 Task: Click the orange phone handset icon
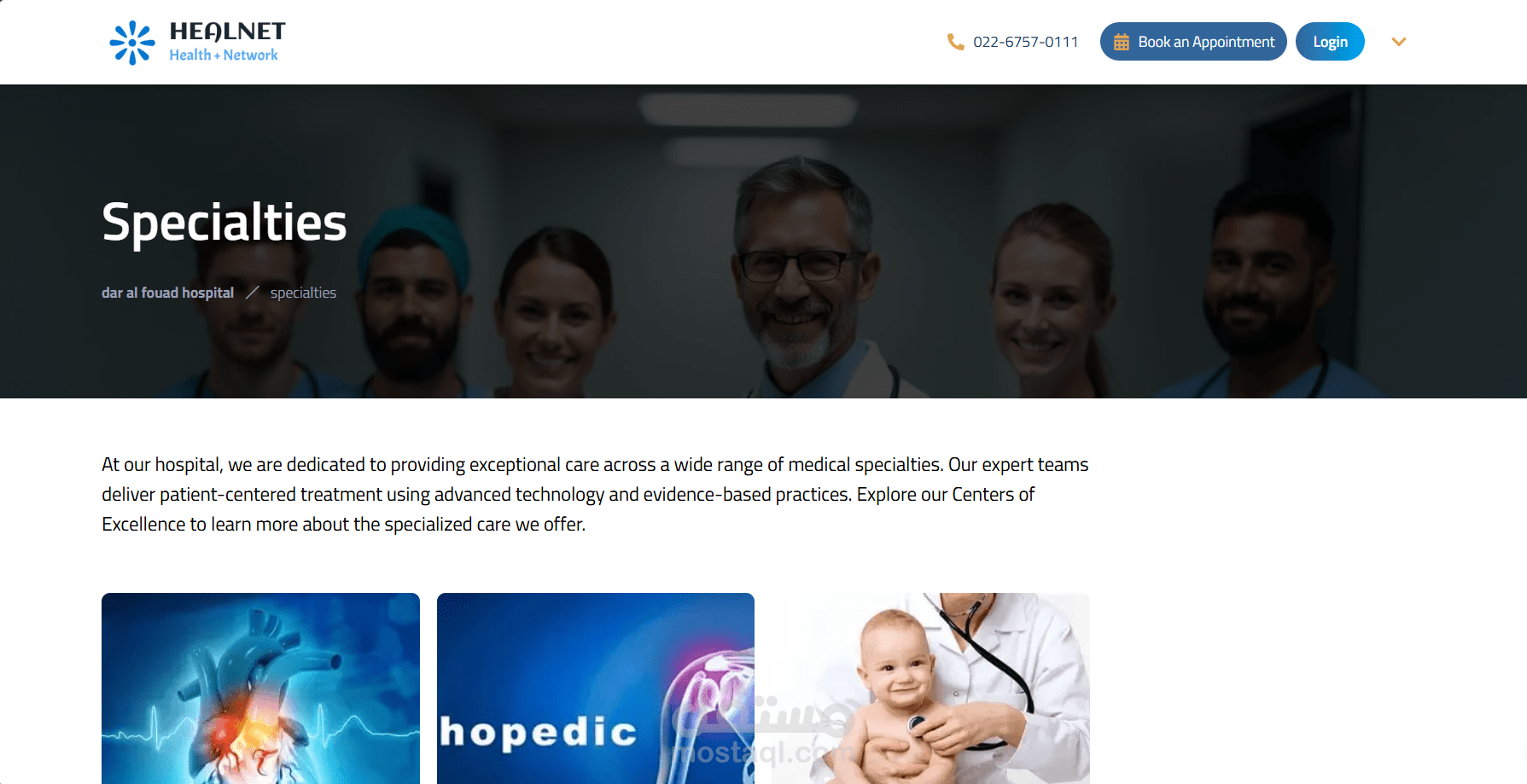(955, 42)
